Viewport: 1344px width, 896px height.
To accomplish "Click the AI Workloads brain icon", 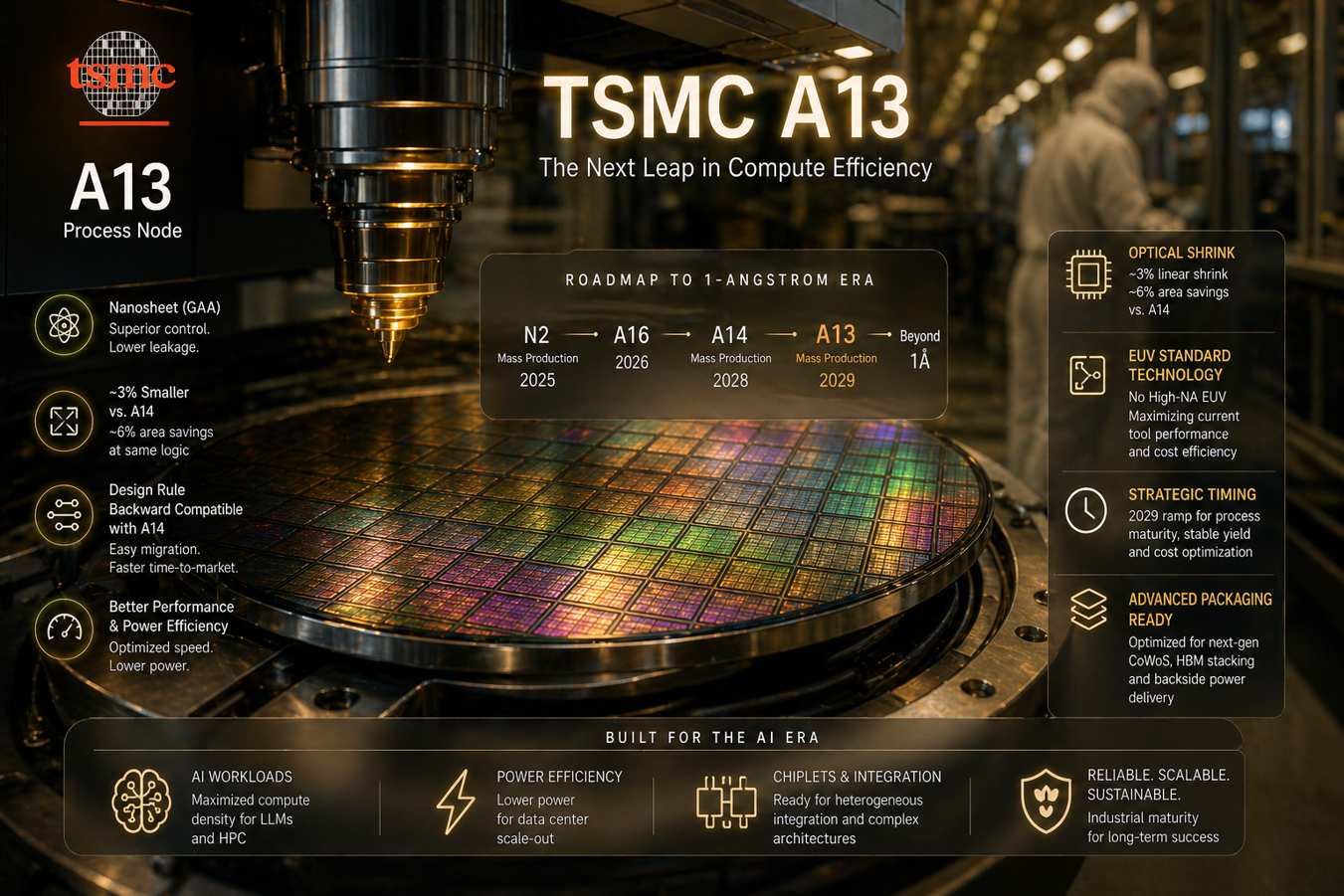I will [x=141, y=801].
